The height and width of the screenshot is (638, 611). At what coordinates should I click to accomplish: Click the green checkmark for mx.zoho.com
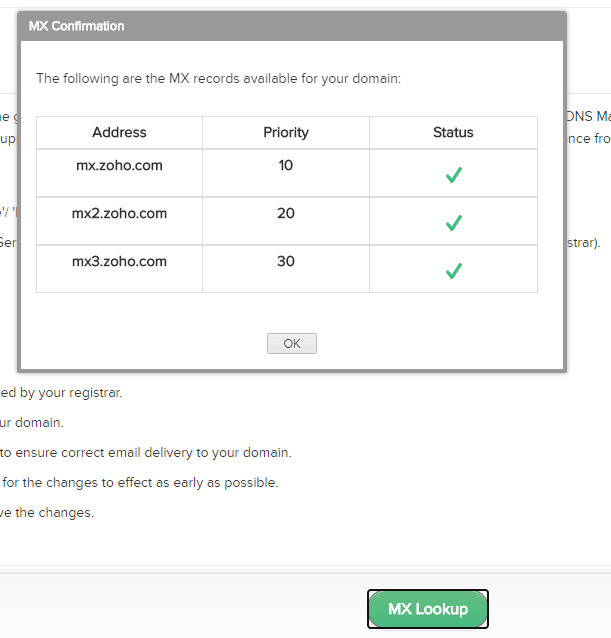(x=454, y=175)
